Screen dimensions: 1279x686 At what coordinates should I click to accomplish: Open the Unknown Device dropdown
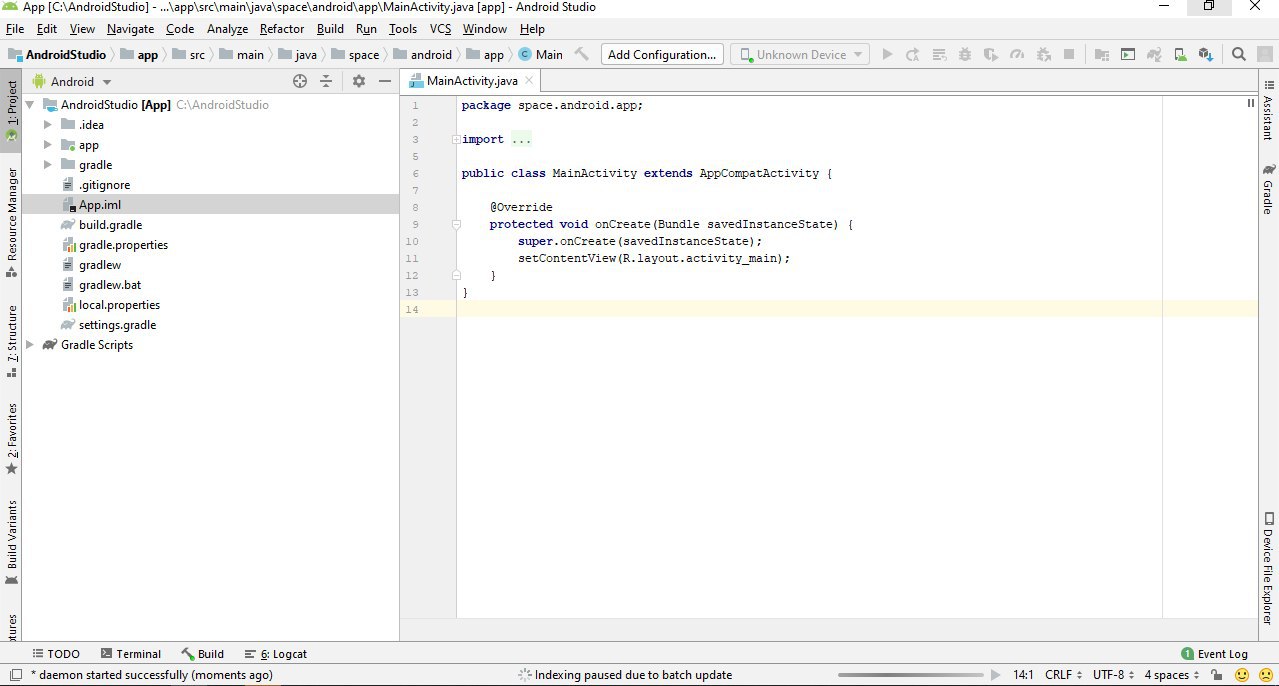coord(800,55)
